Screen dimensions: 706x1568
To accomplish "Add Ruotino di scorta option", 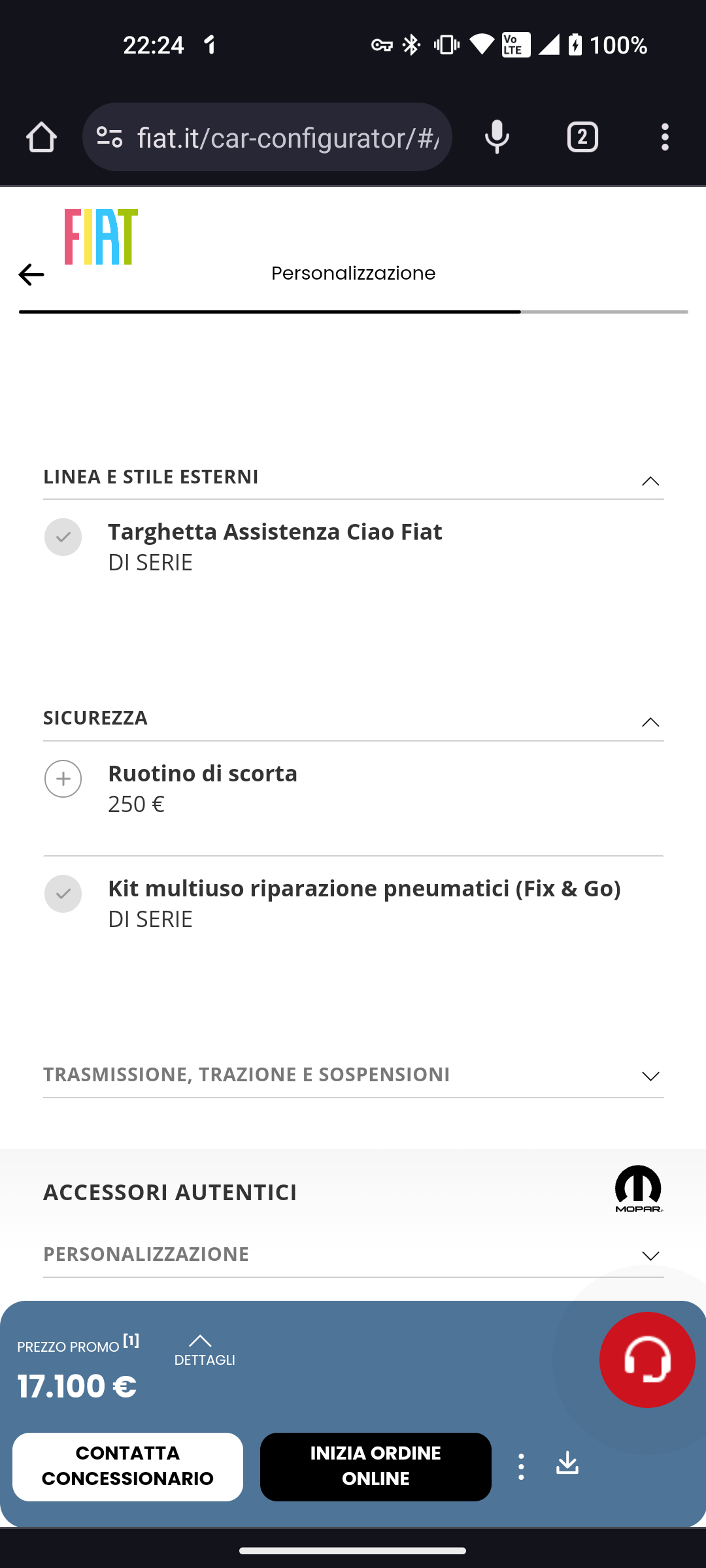I will point(63,779).
